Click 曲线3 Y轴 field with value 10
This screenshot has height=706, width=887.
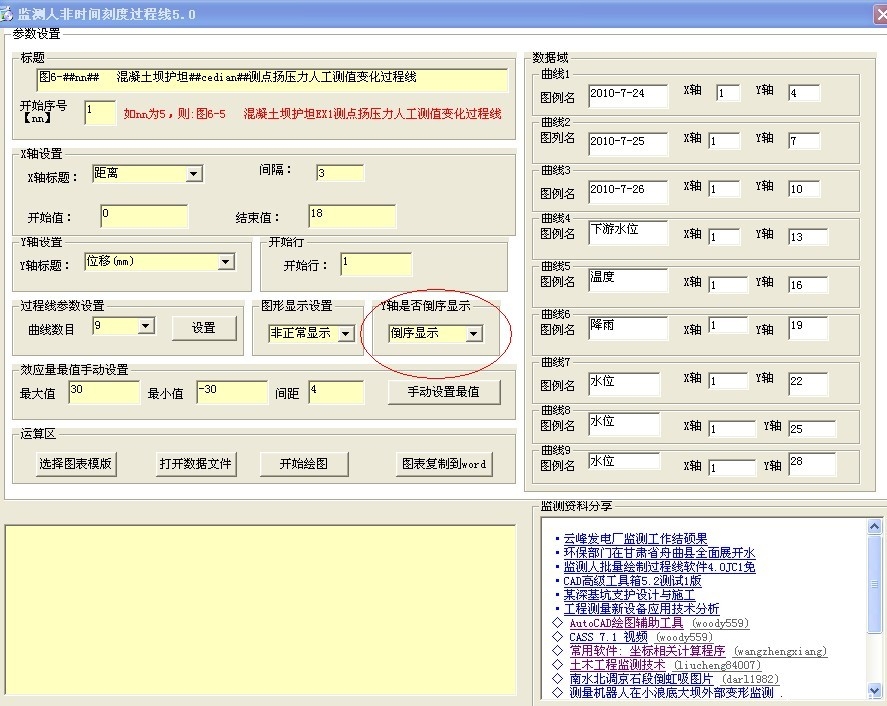(804, 189)
